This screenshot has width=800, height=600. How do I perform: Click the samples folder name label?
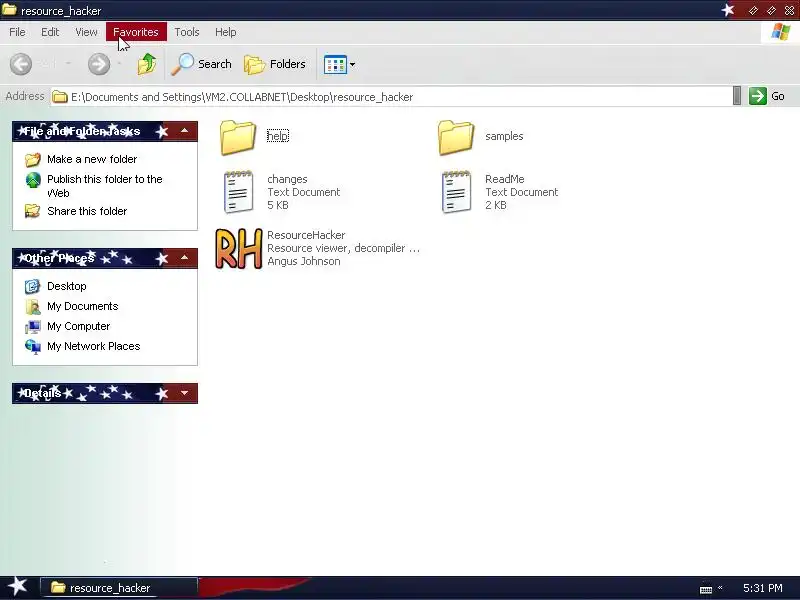tap(504, 136)
